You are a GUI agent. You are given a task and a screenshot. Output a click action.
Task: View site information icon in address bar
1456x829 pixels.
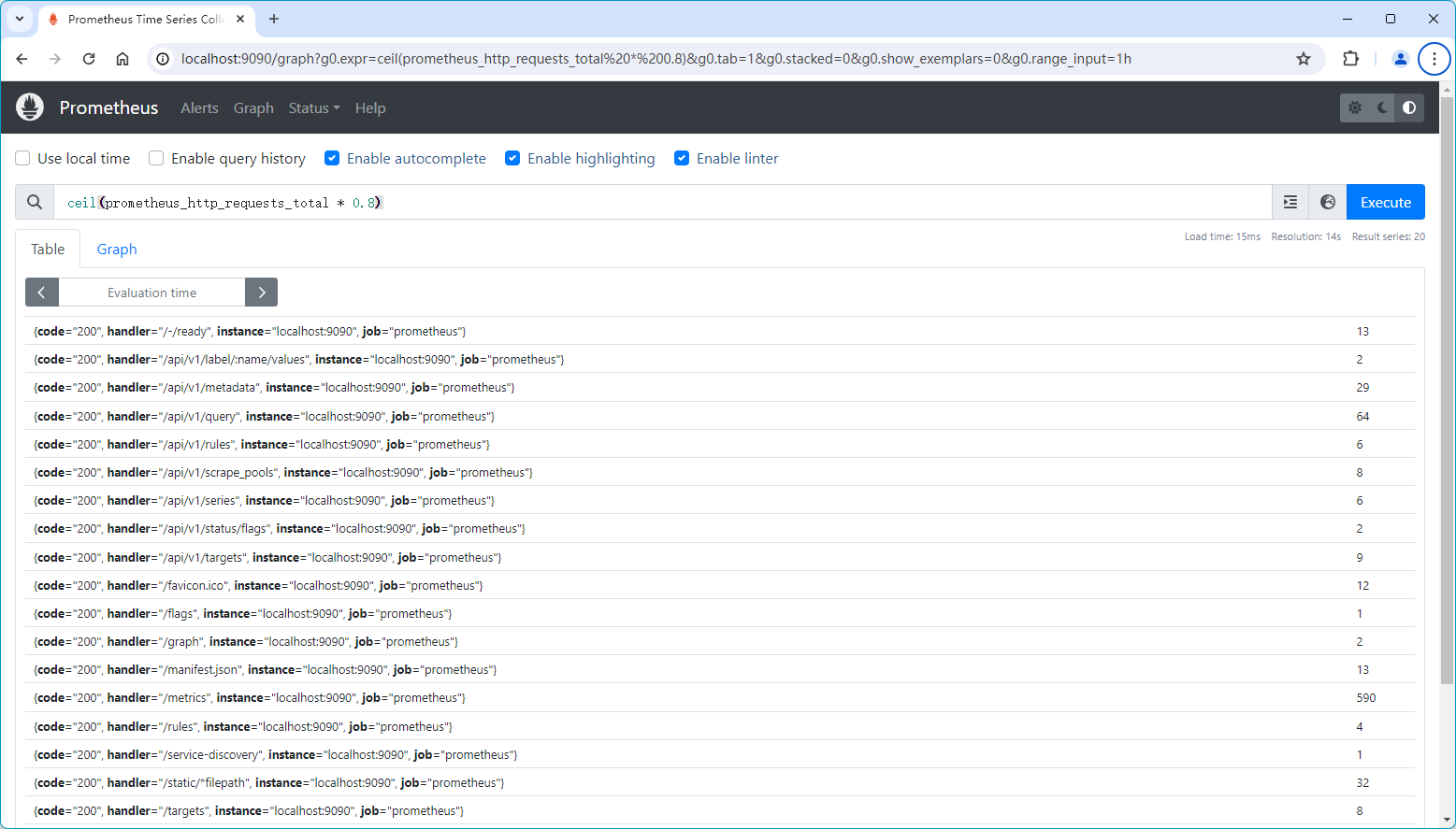tap(163, 59)
